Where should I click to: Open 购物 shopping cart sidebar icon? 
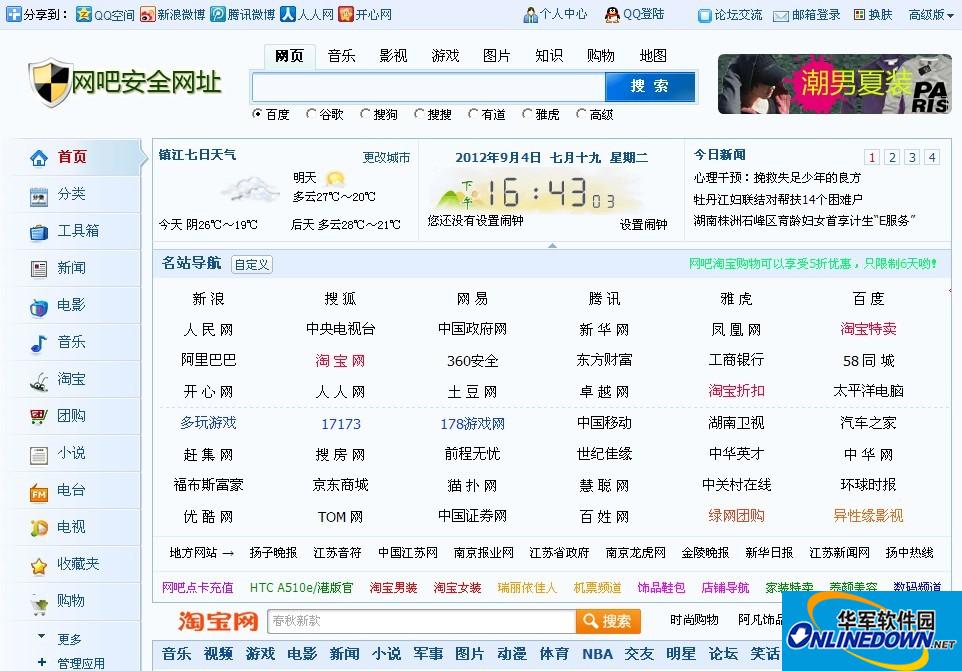[39, 604]
